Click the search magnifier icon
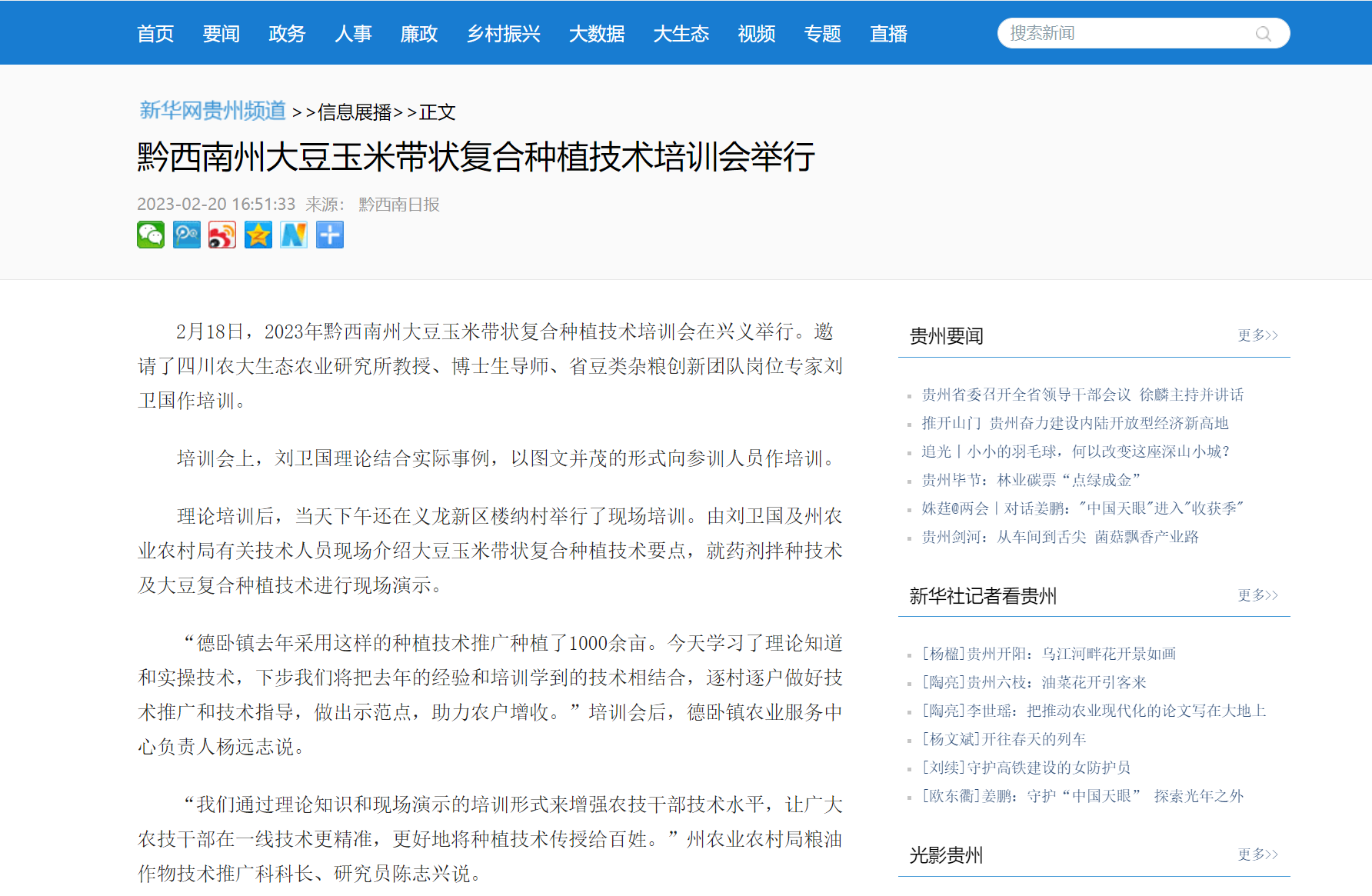 (x=1263, y=34)
